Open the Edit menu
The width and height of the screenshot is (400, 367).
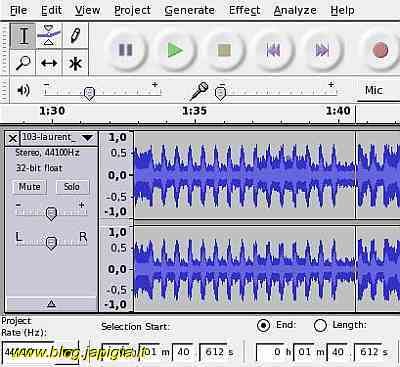click(51, 11)
